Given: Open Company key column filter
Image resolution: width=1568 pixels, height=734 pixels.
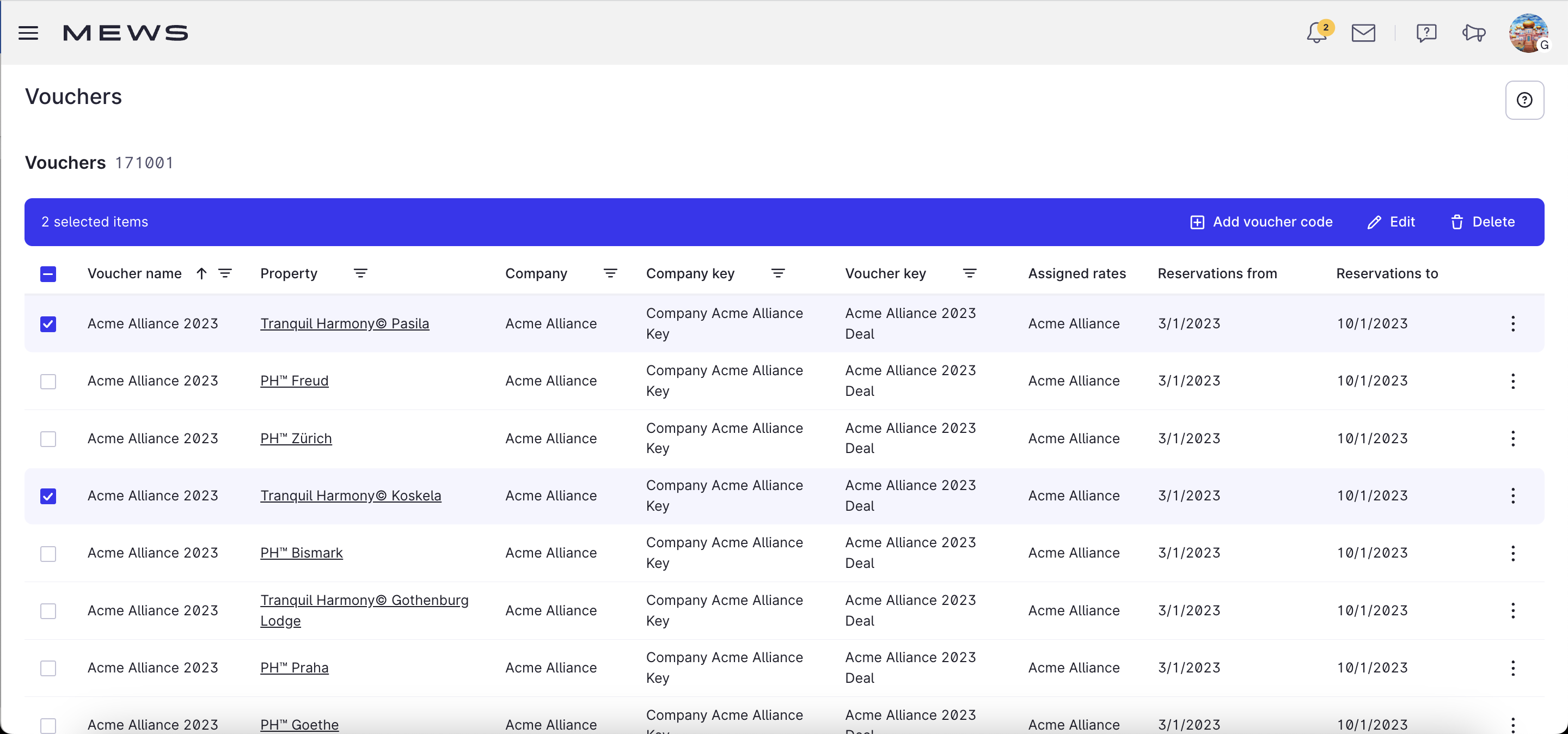Looking at the screenshot, I should click(778, 273).
